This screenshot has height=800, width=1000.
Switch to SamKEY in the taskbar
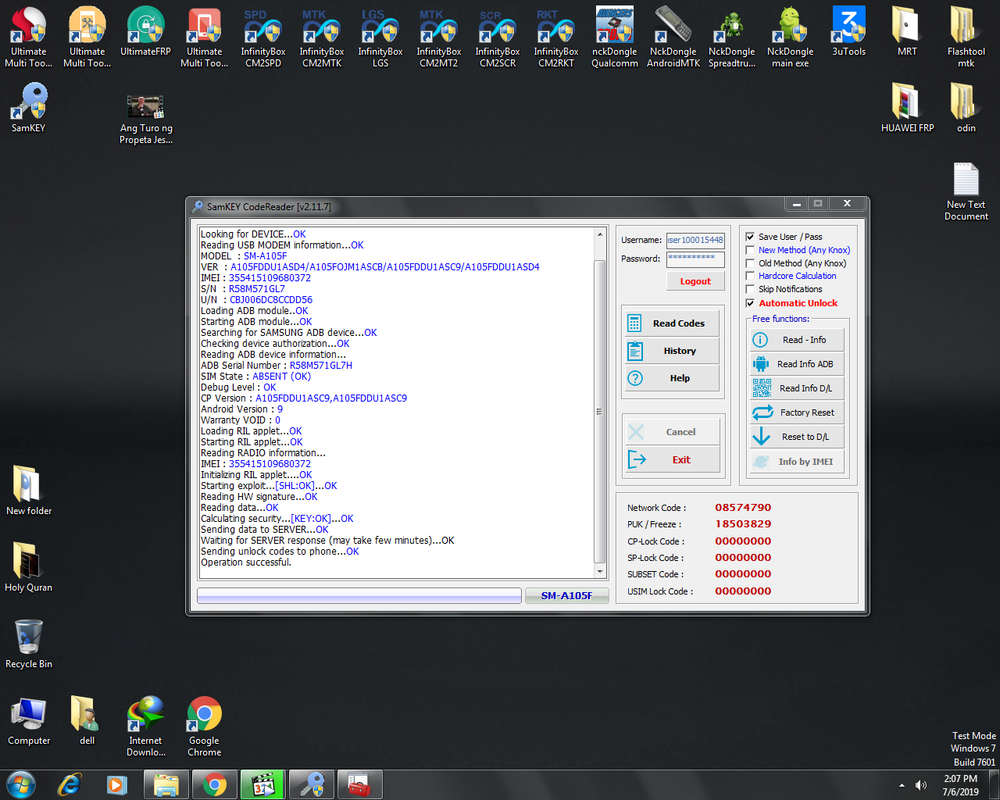pos(311,785)
